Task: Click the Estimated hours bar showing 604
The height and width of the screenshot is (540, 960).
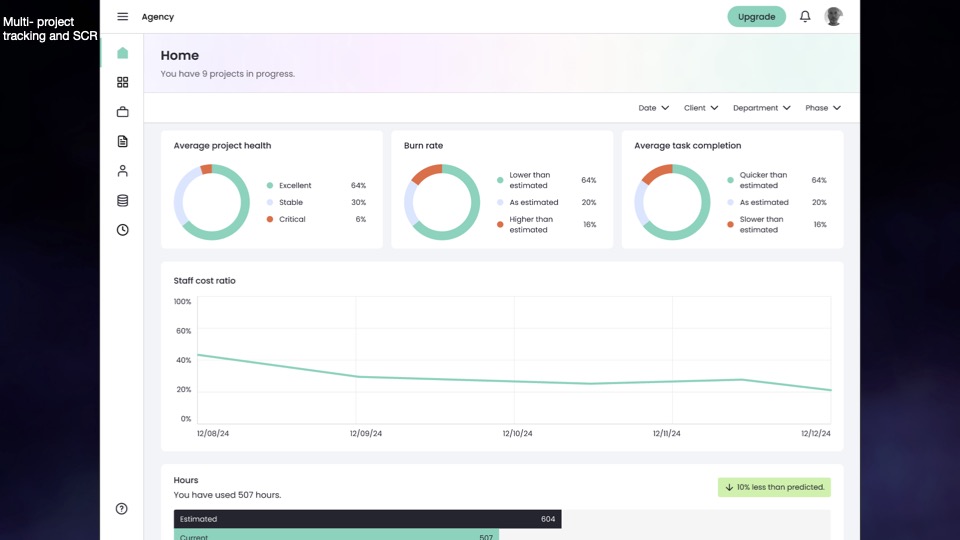Action: tap(367, 519)
